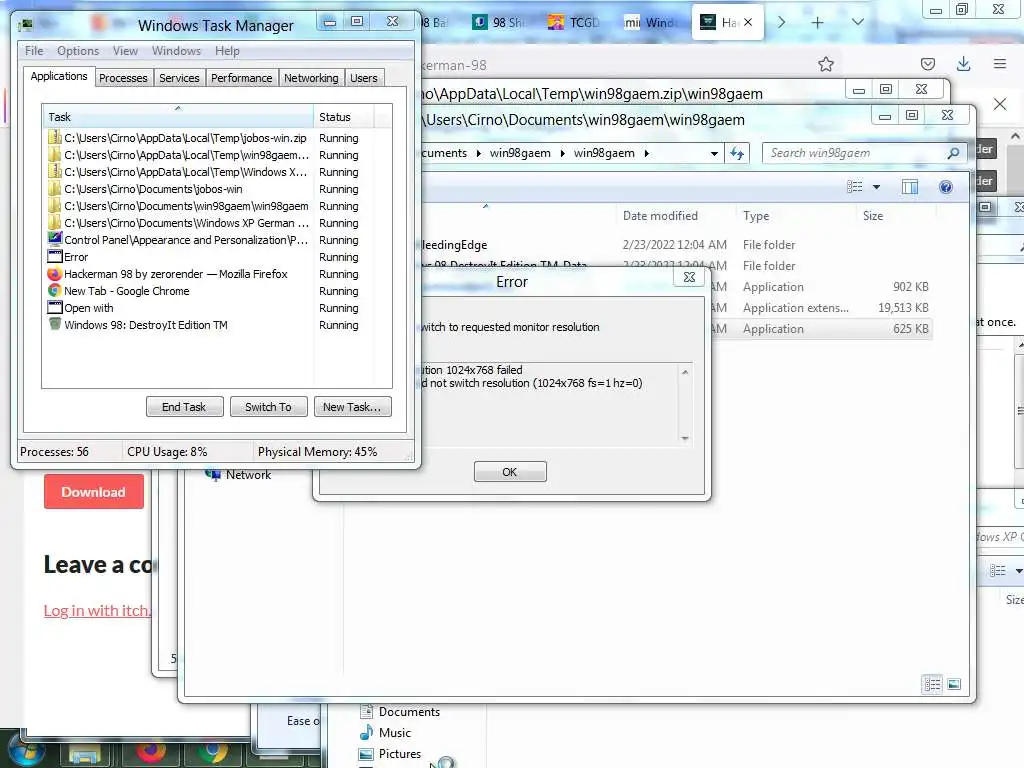
Task: Sort tasks by Task column header
Action: [x=177, y=117]
